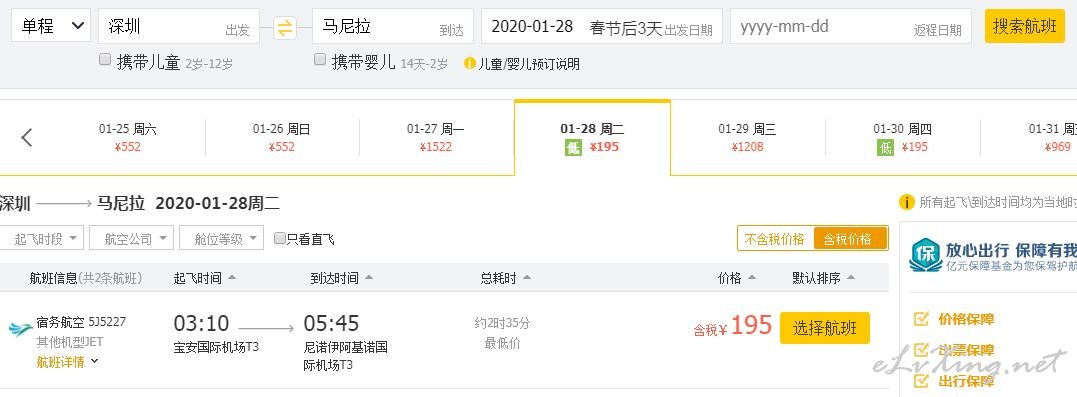Expand 航班详情 flight details
The height and width of the screenshot is (397, 1077).
point(67,361)
